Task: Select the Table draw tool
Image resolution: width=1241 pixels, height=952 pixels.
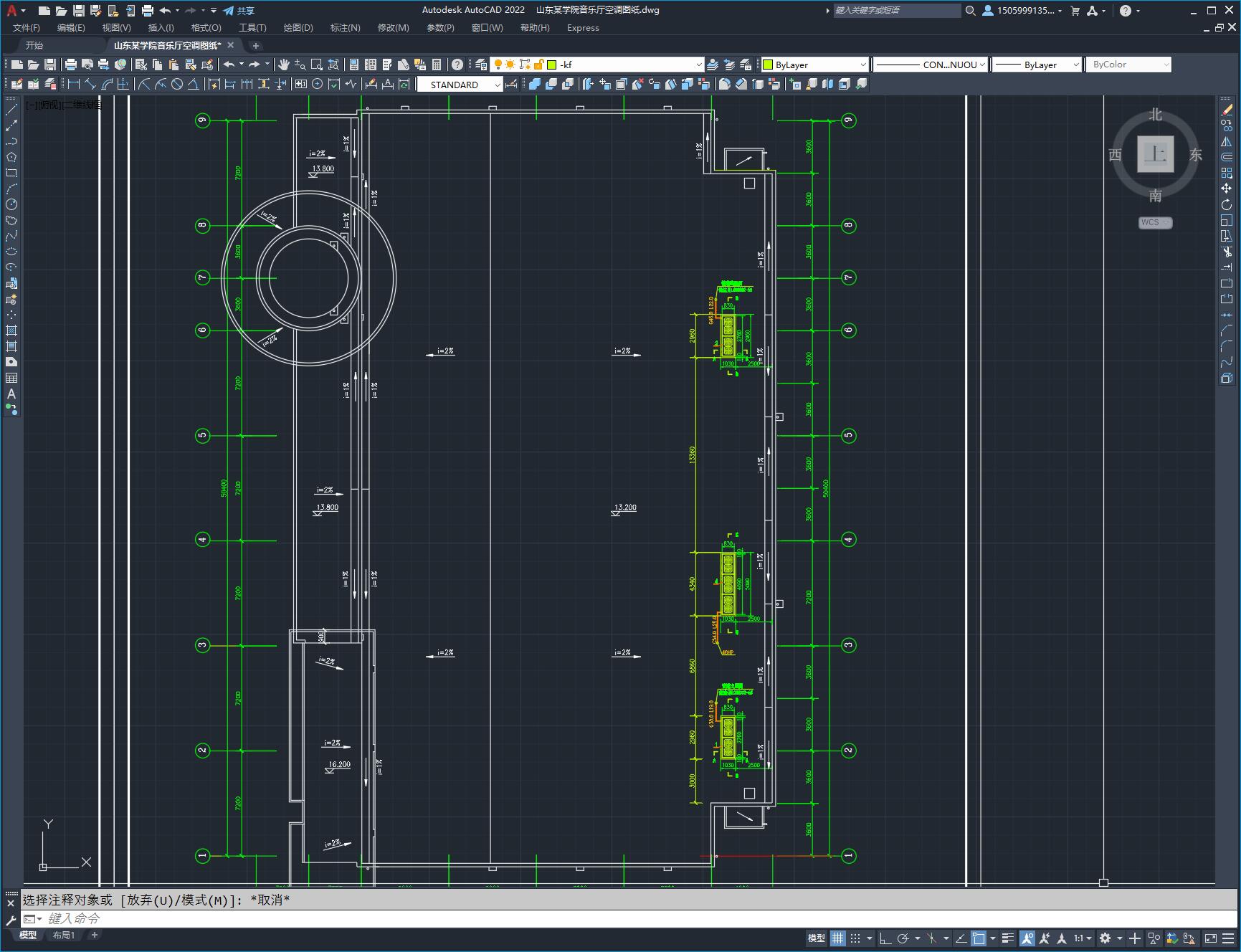Action: pos(11,378)
